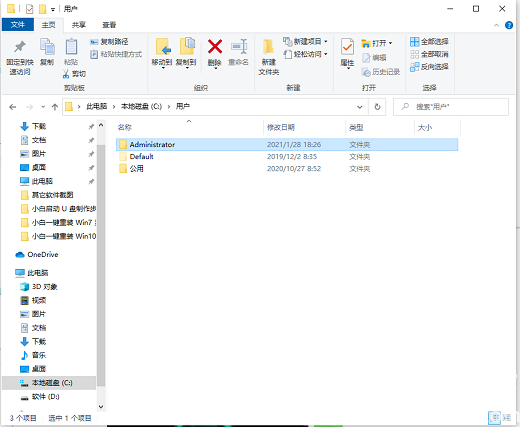Switch to Home (主页) ribbon tab
520x427 pixels.
click(49, 25)
